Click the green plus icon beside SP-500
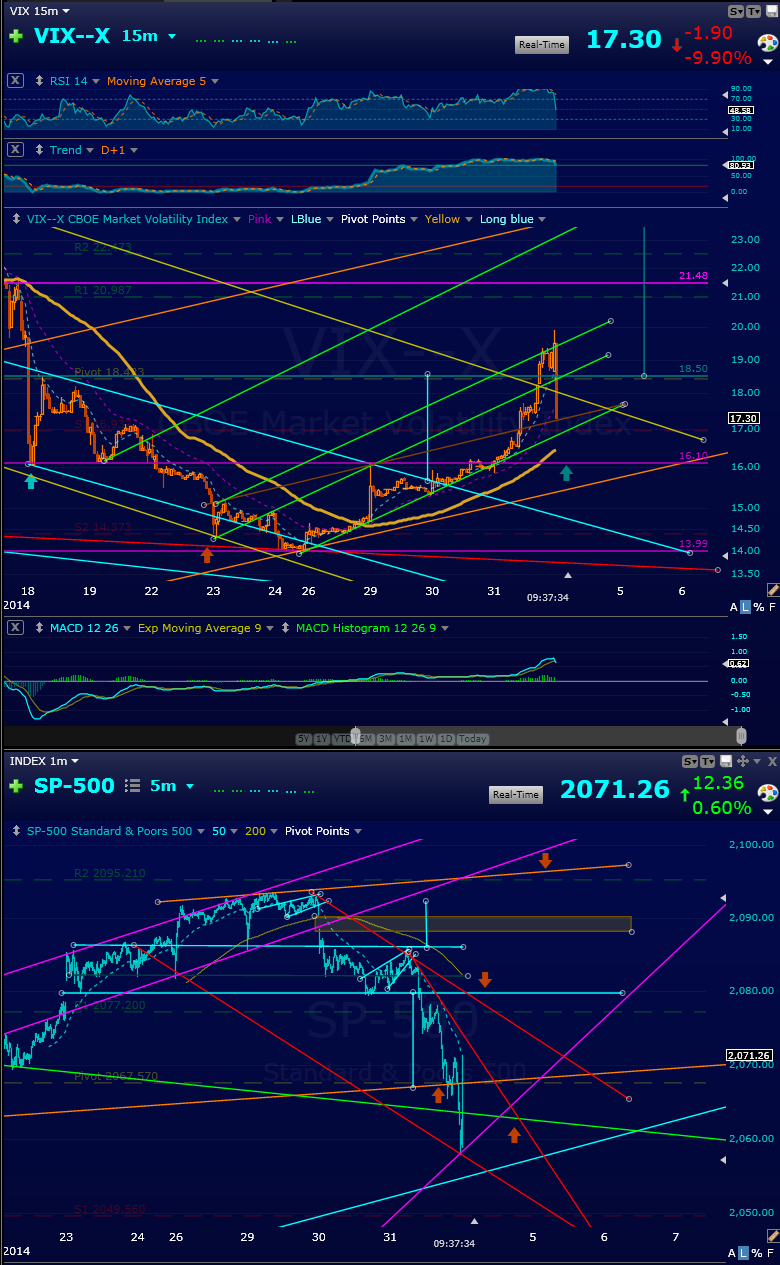This screenshot has width=780, height=1265. (x=16, y=787)
